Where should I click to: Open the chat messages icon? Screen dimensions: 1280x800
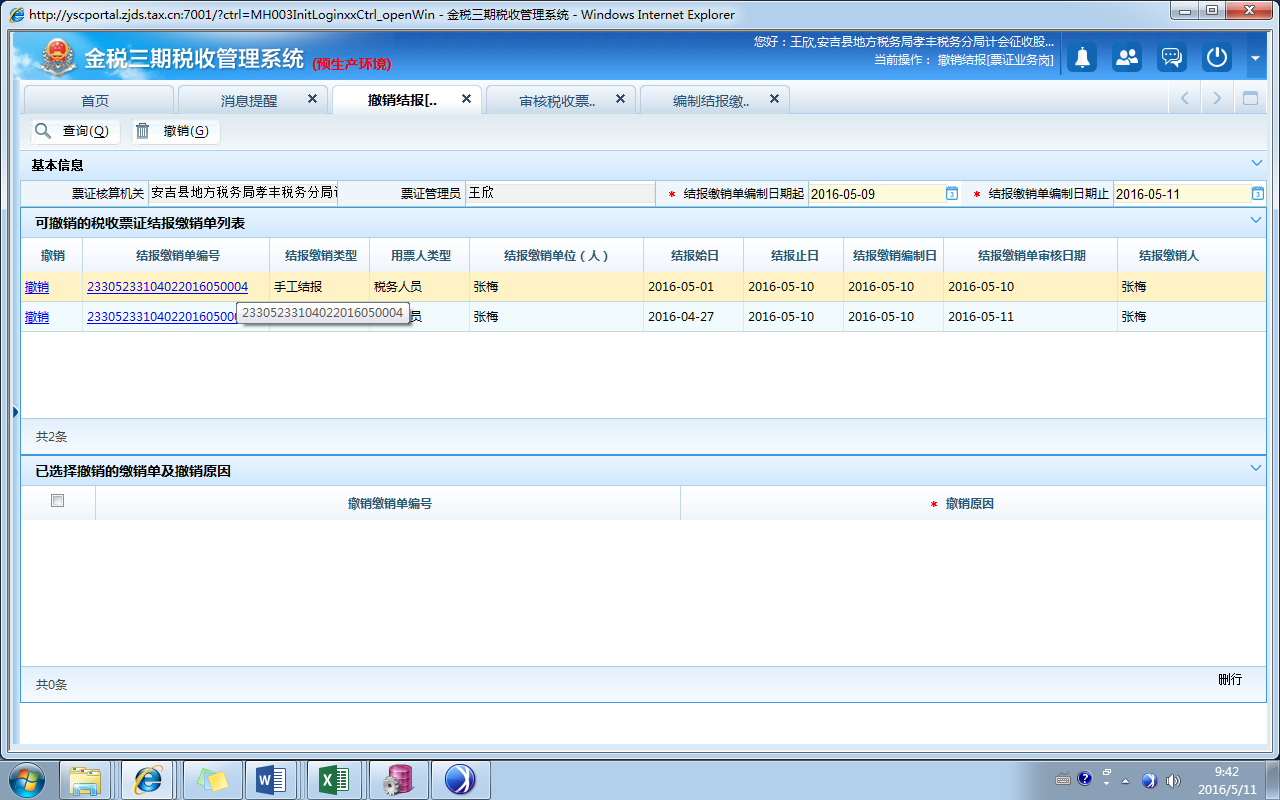(x=1171, y=58)
